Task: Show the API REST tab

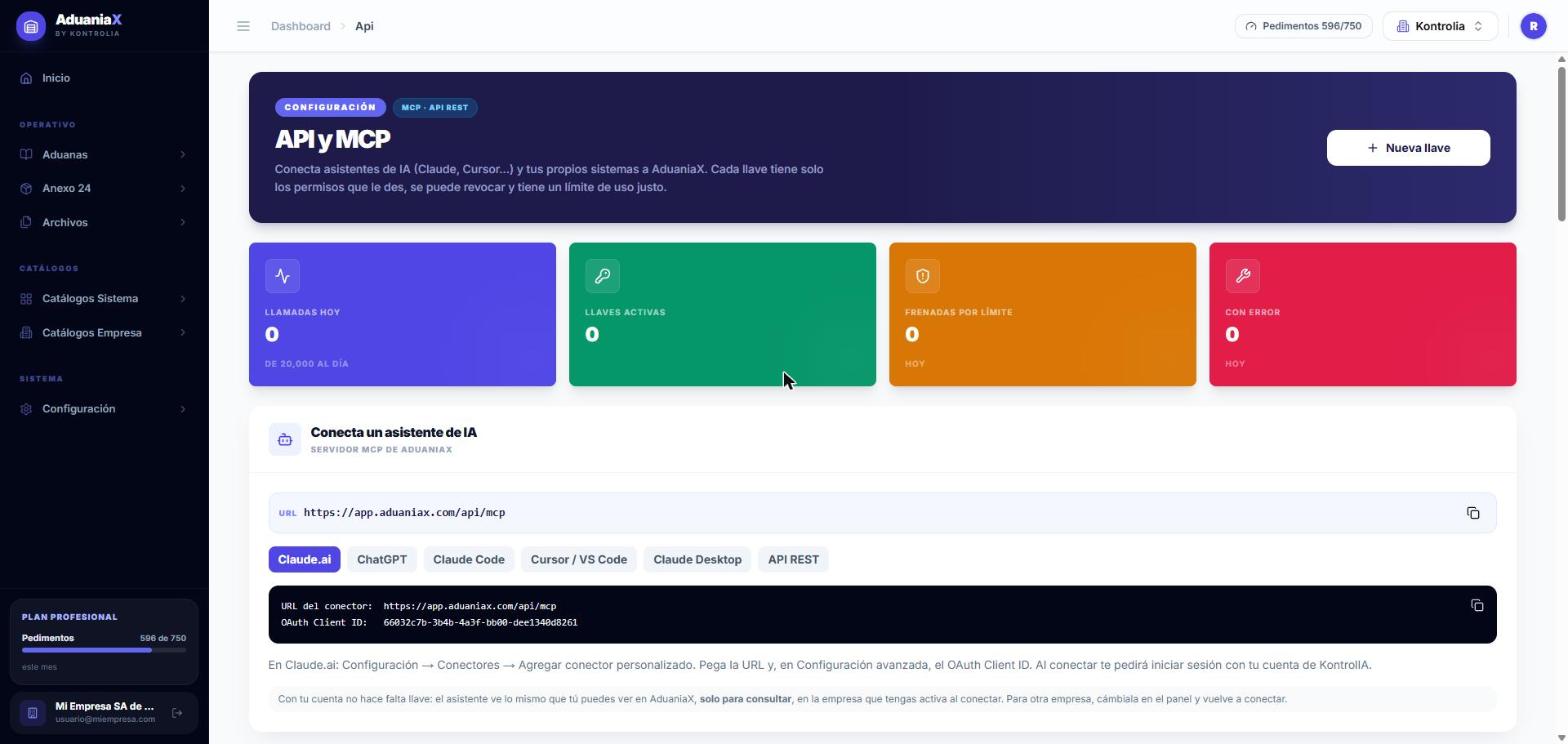Action: click(x=793, y=560)
